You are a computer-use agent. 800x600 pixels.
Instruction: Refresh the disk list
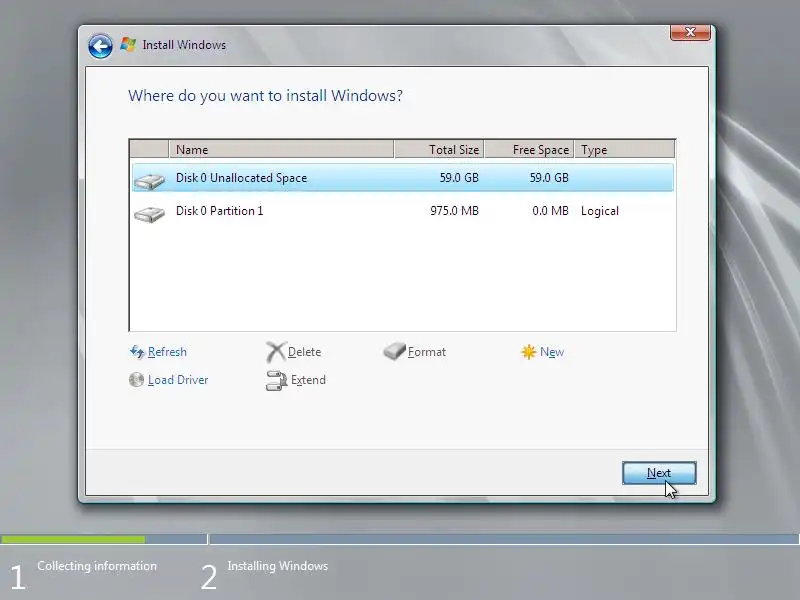167,352
